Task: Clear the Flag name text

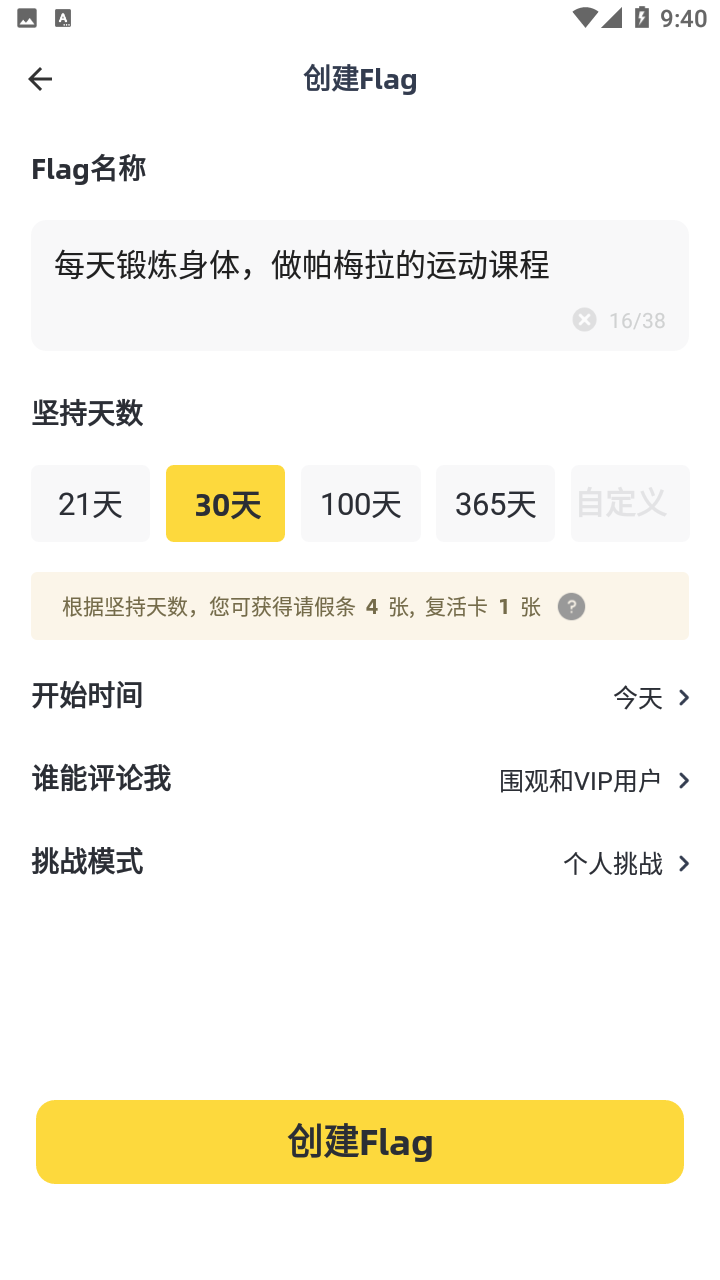Action: 584,320
